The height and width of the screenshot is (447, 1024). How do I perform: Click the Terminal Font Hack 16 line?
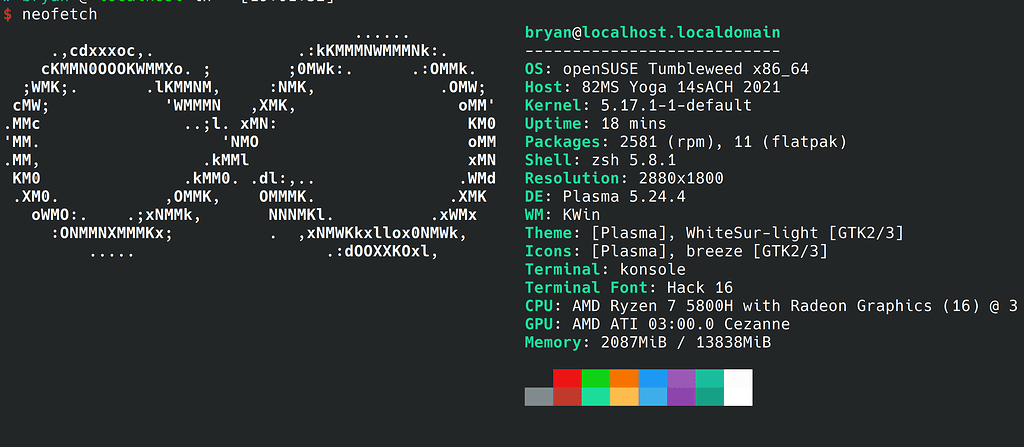pos(629,288)
